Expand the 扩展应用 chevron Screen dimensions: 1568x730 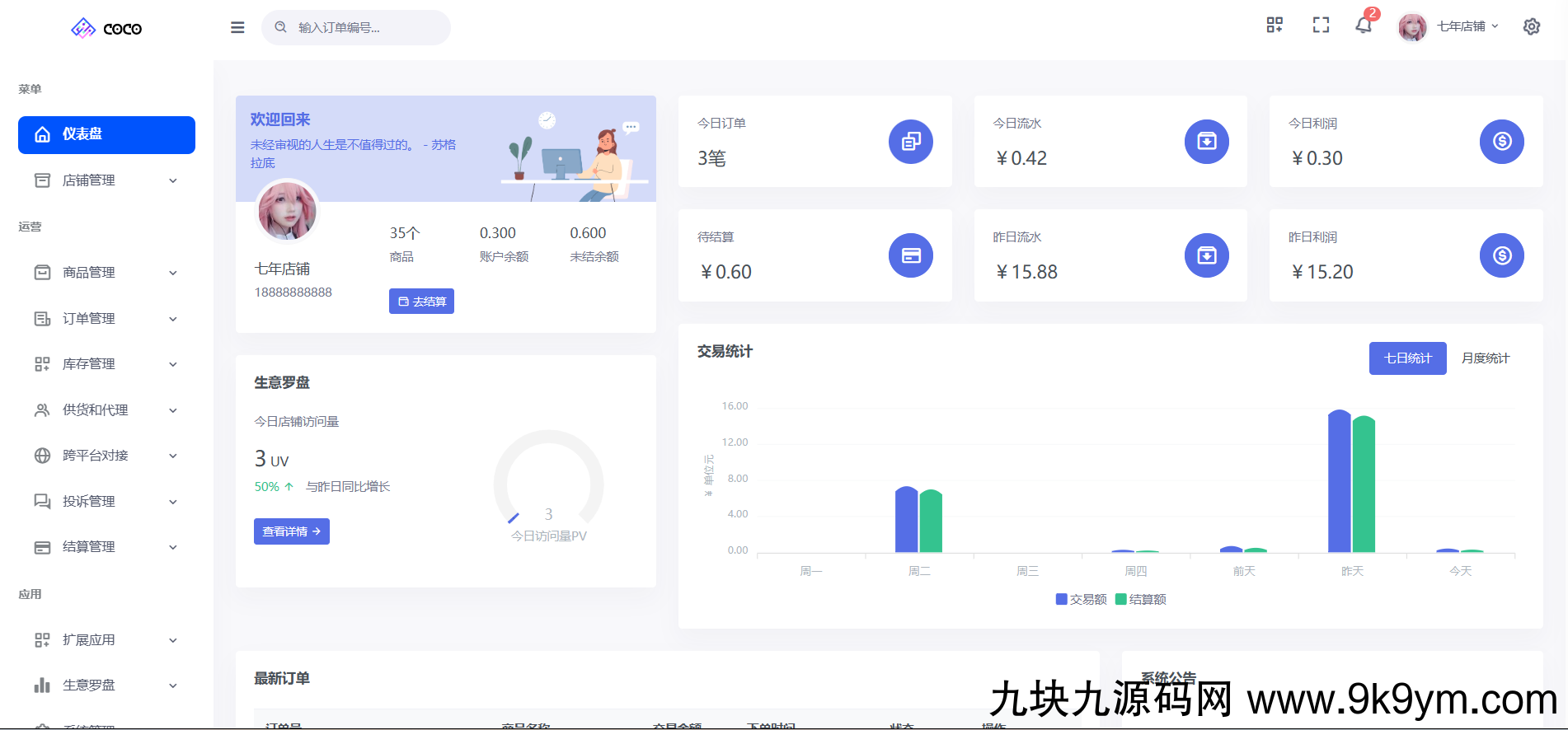[x=173, y=640]
